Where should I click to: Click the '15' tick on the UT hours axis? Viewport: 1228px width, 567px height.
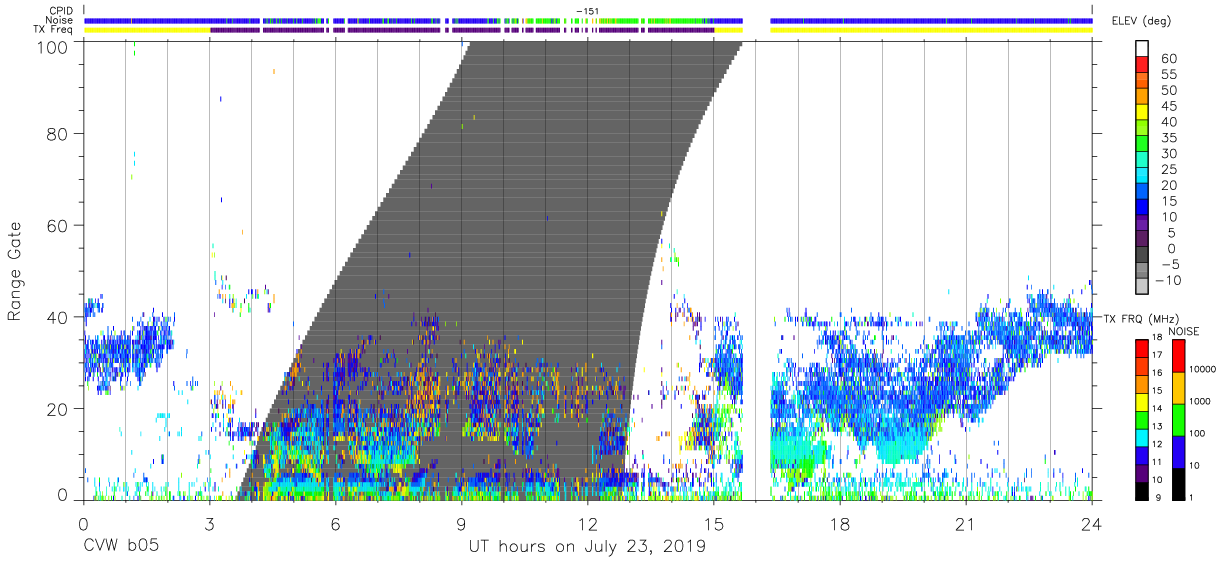pos(714,524)
